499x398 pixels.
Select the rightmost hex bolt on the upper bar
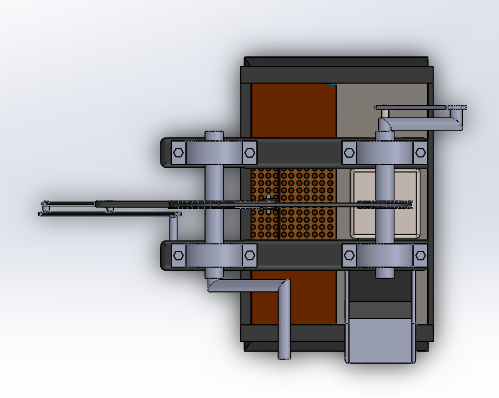pos(420,153)
